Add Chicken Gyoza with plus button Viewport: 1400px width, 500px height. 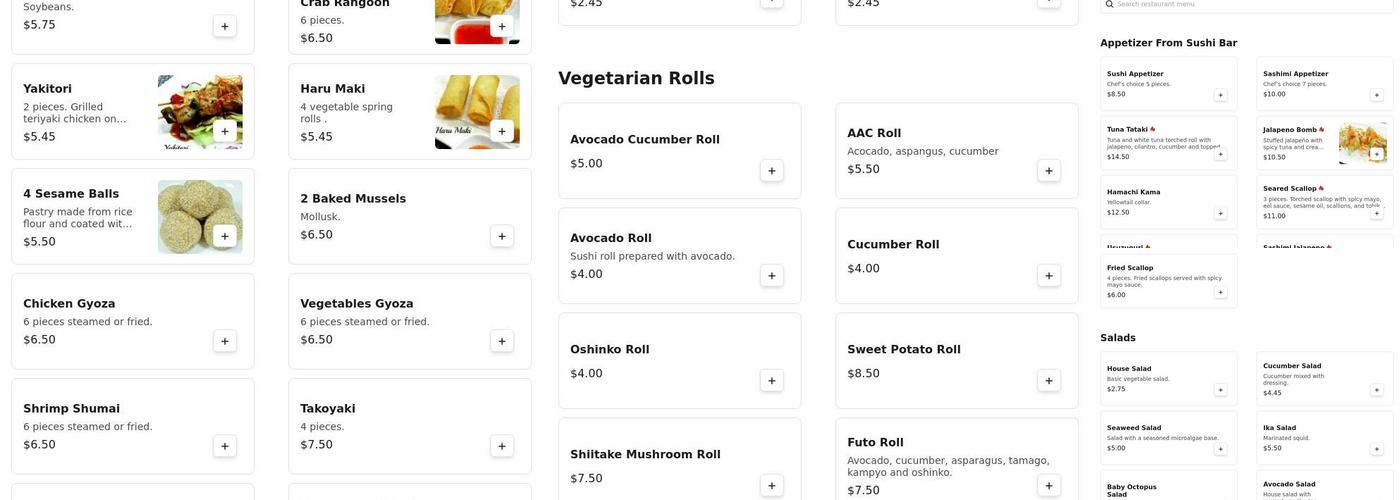pos(224,341)
